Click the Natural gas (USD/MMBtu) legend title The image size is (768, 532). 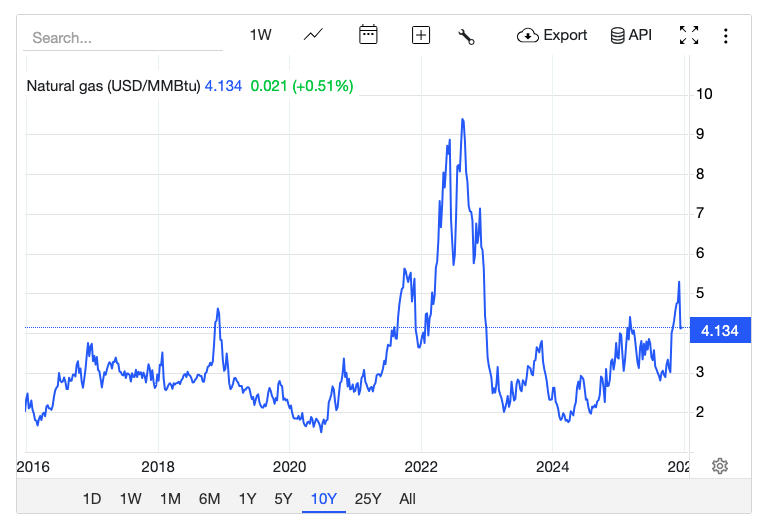pos(113,86)
